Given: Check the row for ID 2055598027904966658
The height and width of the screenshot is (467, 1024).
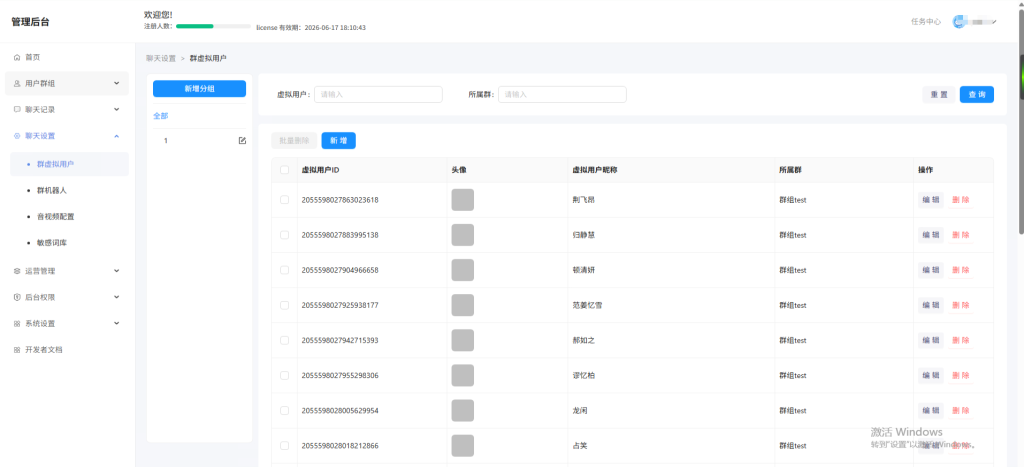Looking at the screenshot, I should click(x=284, y=270).
